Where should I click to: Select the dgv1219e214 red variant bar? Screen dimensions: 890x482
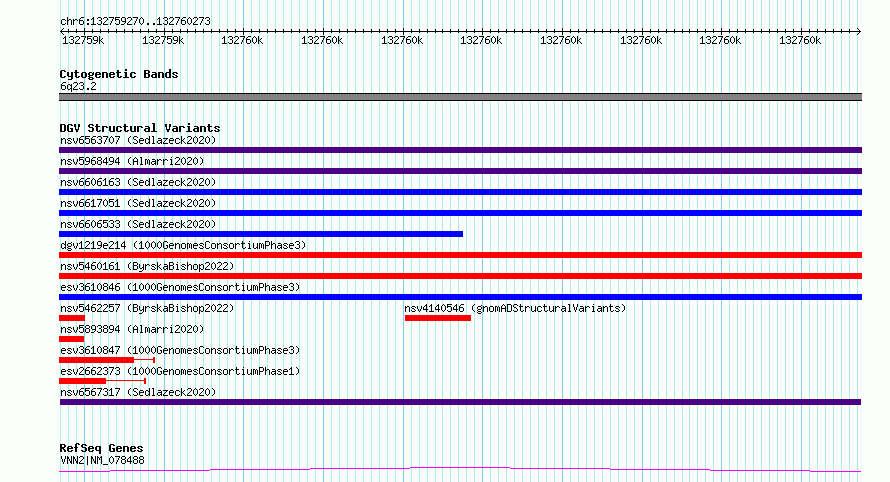coord(460,255)
